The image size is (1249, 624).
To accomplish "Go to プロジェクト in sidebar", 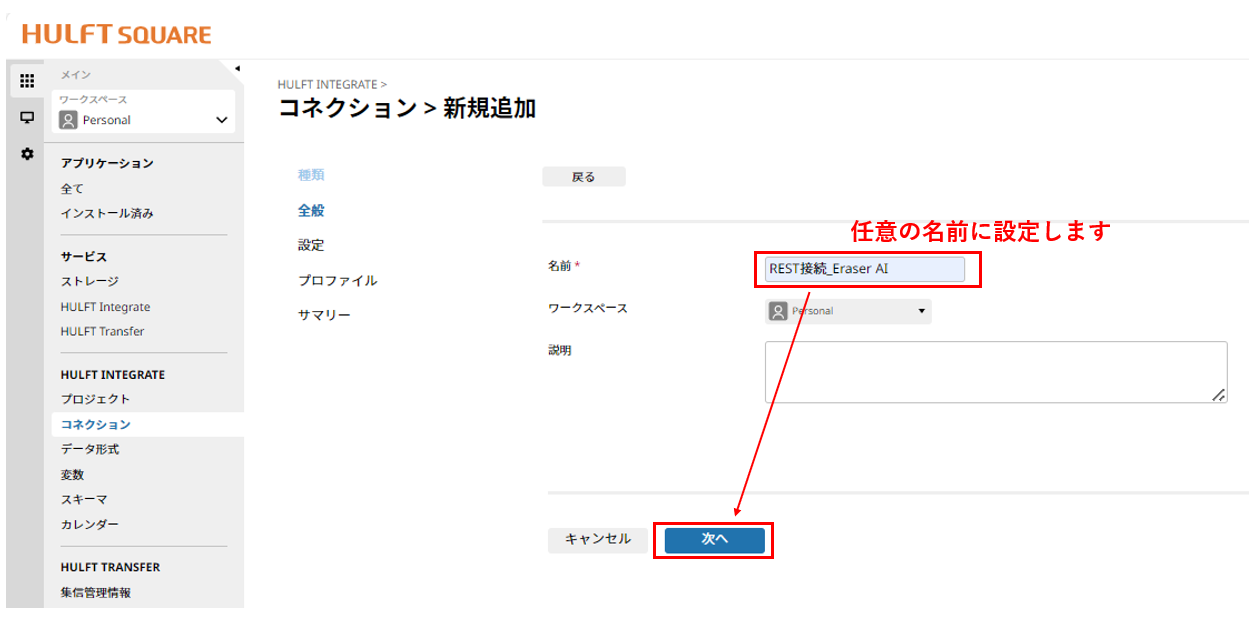I will (x=95, y=400).
